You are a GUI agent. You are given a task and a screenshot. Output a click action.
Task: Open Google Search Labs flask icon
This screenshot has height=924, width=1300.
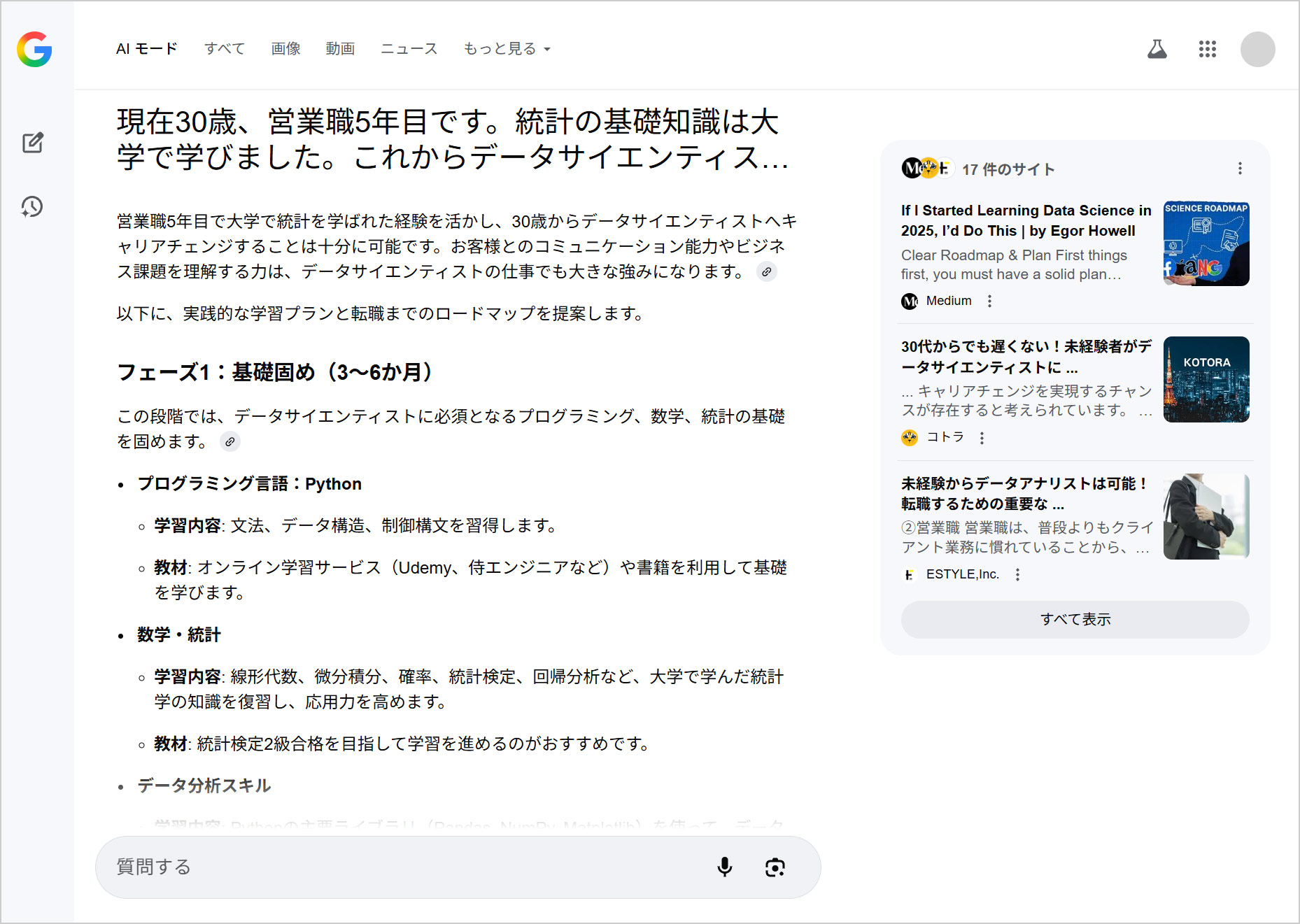pyautogui.click(x=1157, y=49)
